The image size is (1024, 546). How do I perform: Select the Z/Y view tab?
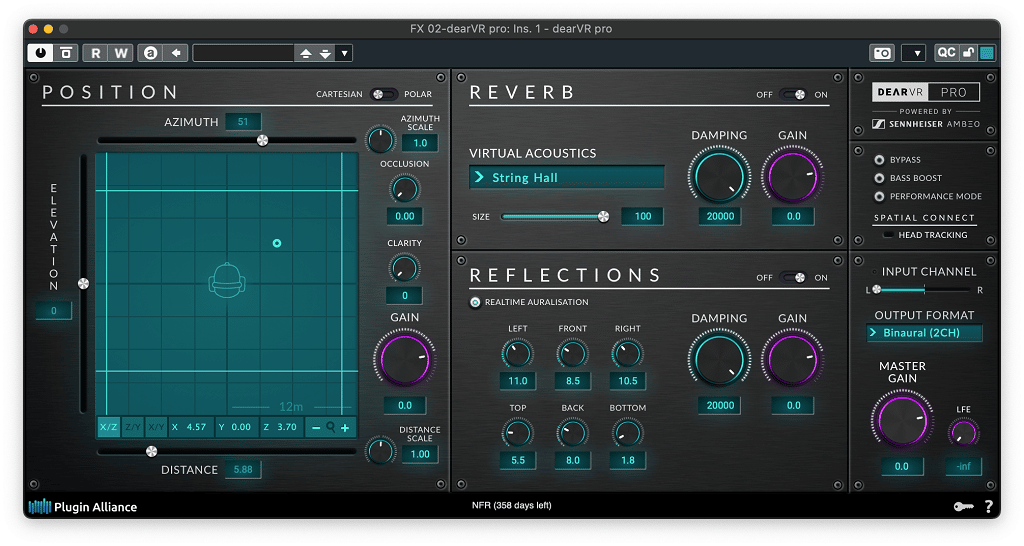133,427
